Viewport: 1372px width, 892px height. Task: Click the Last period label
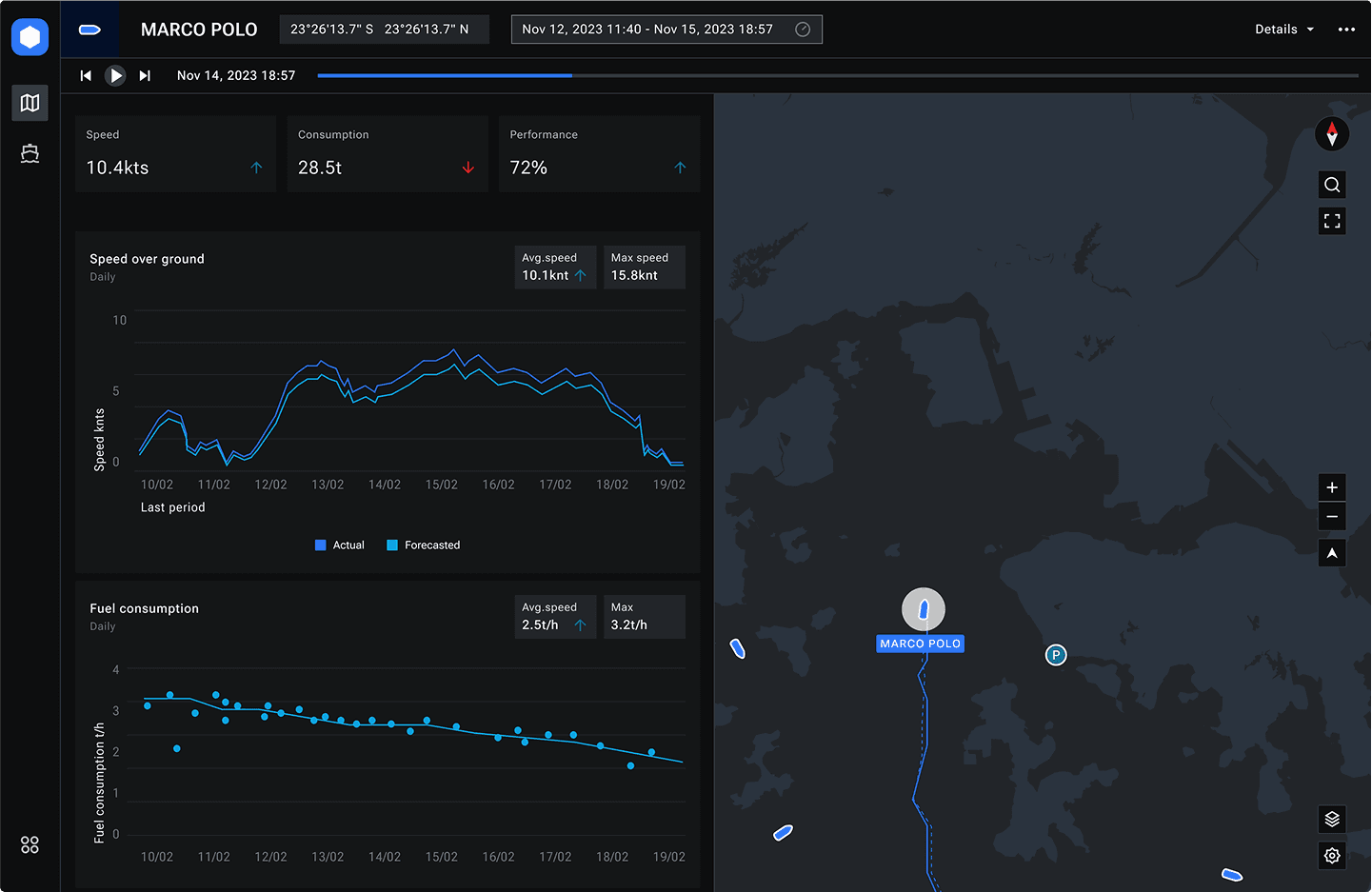[x=173, y=507]
